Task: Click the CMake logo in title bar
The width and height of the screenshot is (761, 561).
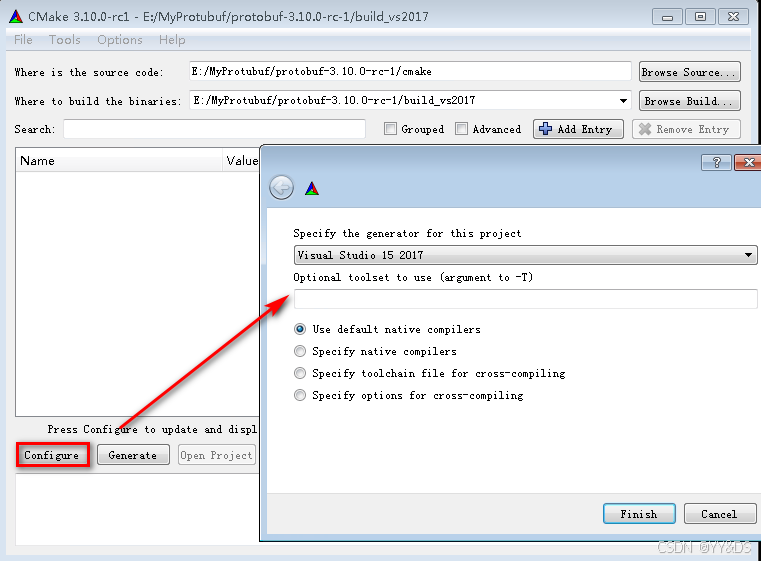Action: click(16, 16)
